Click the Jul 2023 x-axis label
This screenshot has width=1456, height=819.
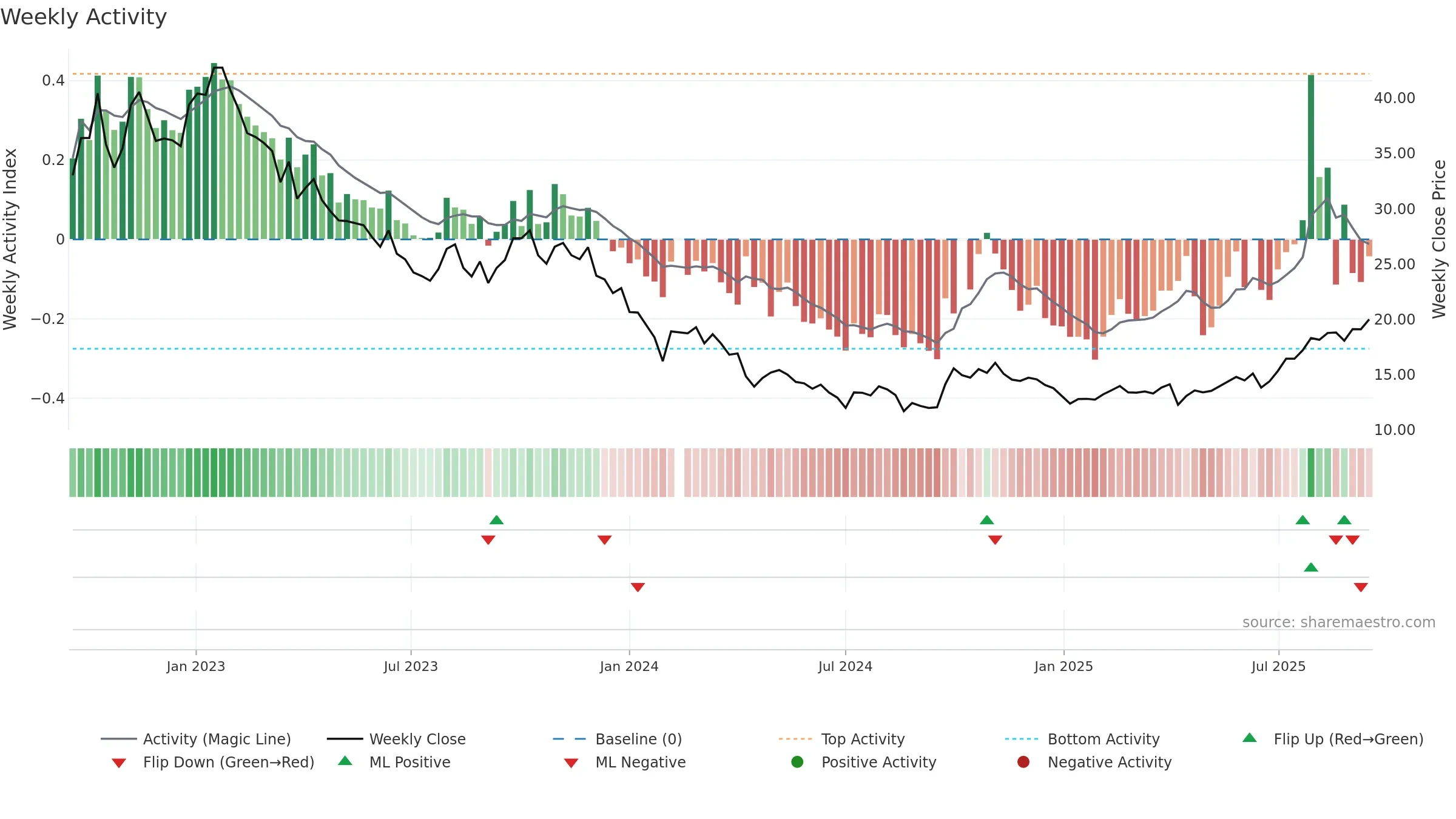411,666
